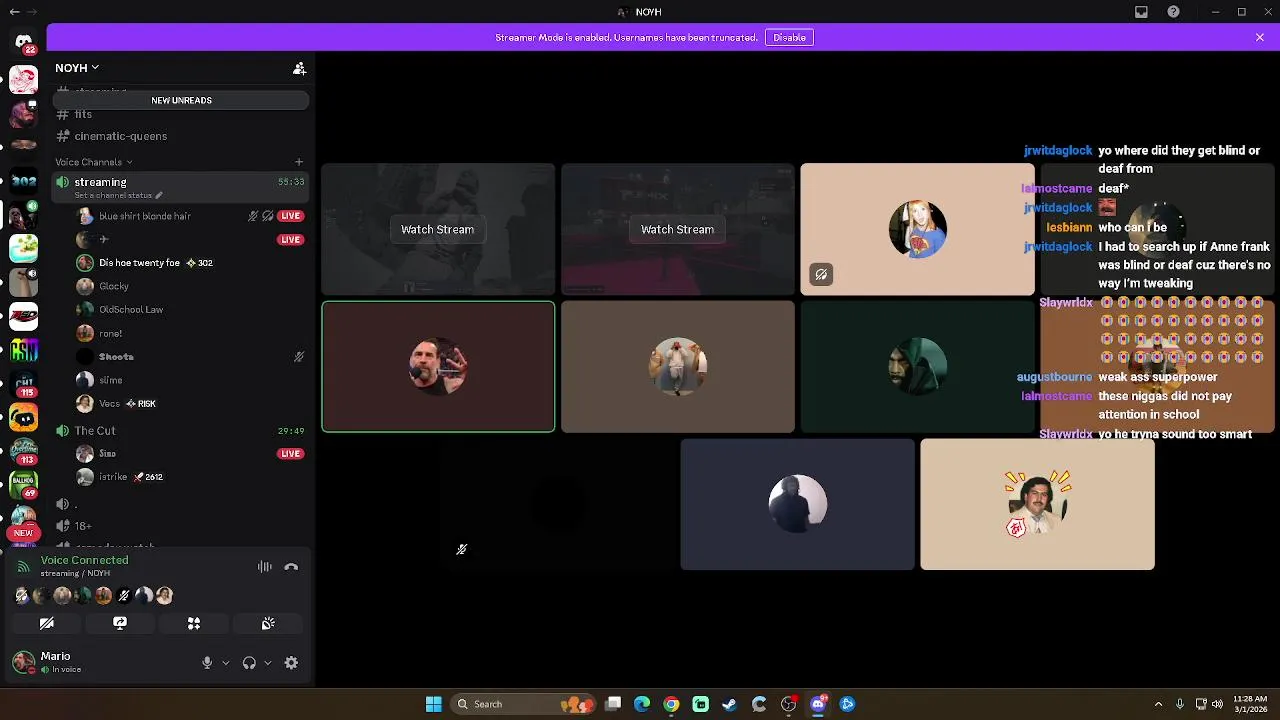The image size is (1280, 720).
Task: Open Google Chrome from taskbar
Action: [671, 704]
